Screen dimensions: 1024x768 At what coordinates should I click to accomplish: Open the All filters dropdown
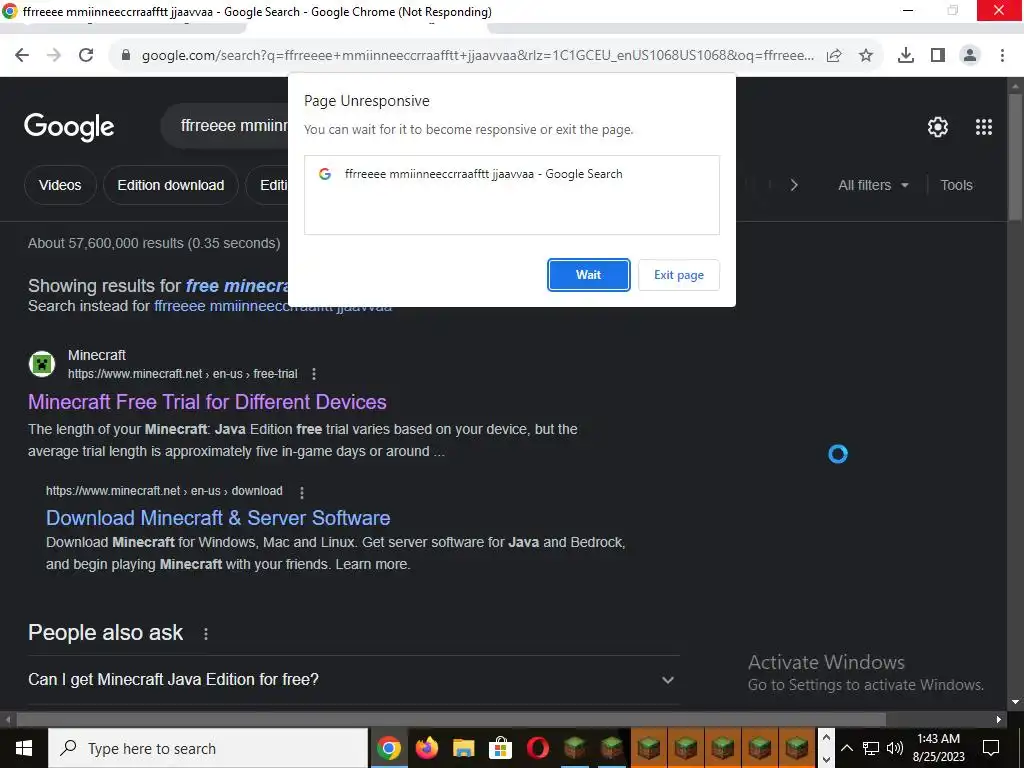(873, 185)
